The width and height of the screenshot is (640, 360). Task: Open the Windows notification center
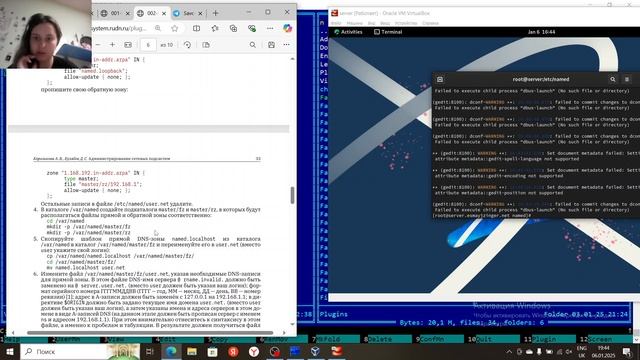[627, 351]
